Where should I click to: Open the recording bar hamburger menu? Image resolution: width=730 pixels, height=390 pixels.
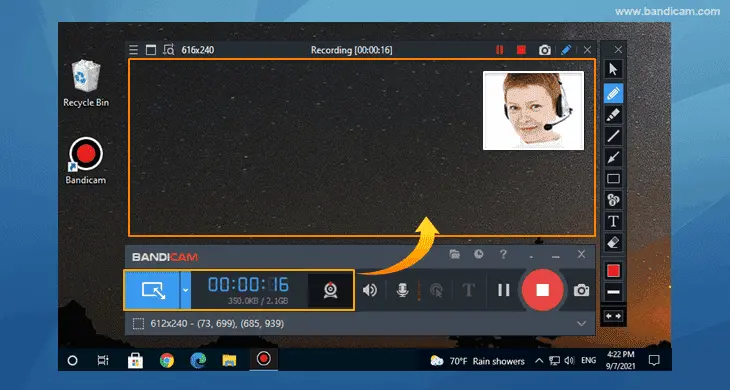tap(134, 50)
